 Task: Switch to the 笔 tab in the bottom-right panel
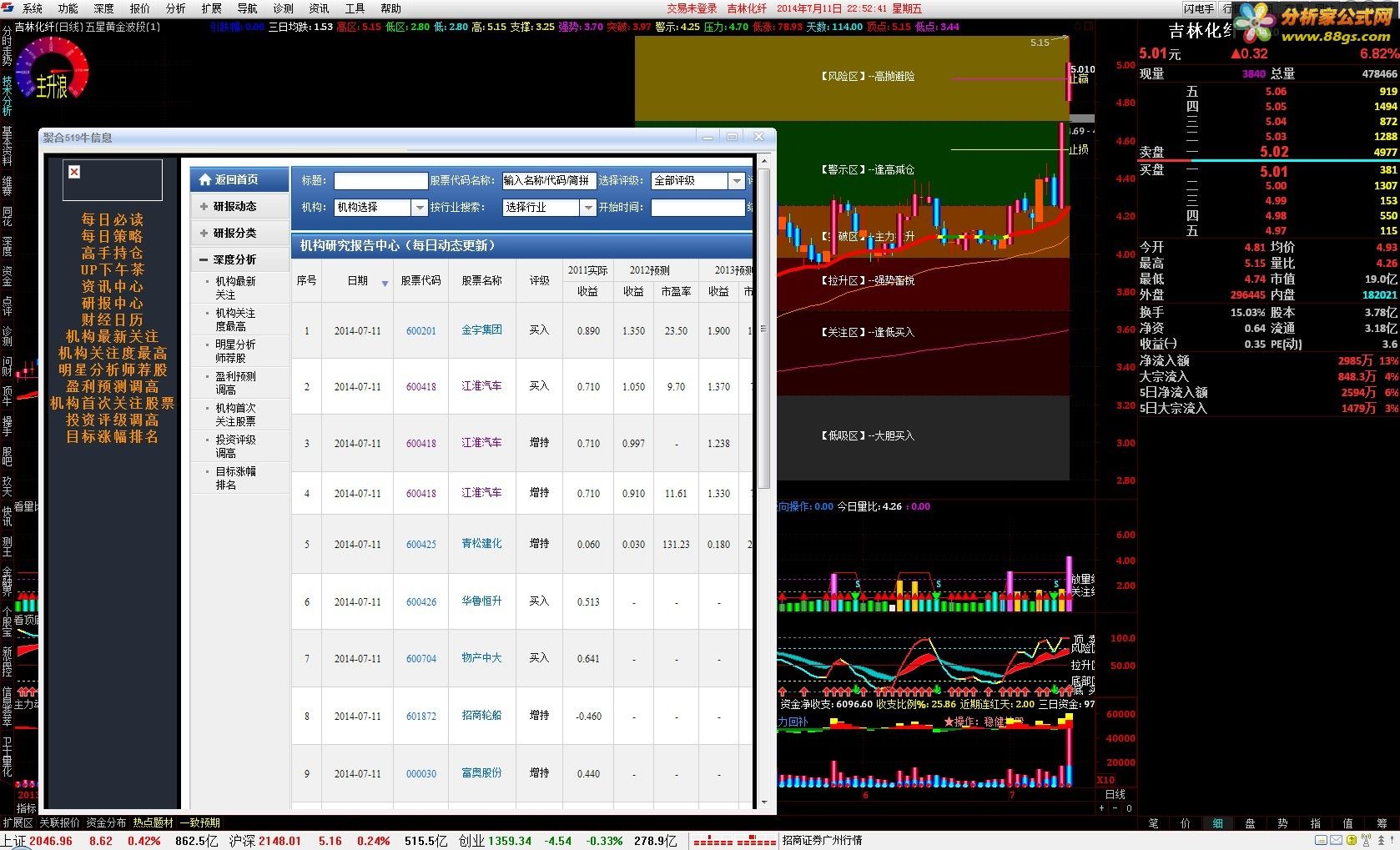pos(1153,823)
